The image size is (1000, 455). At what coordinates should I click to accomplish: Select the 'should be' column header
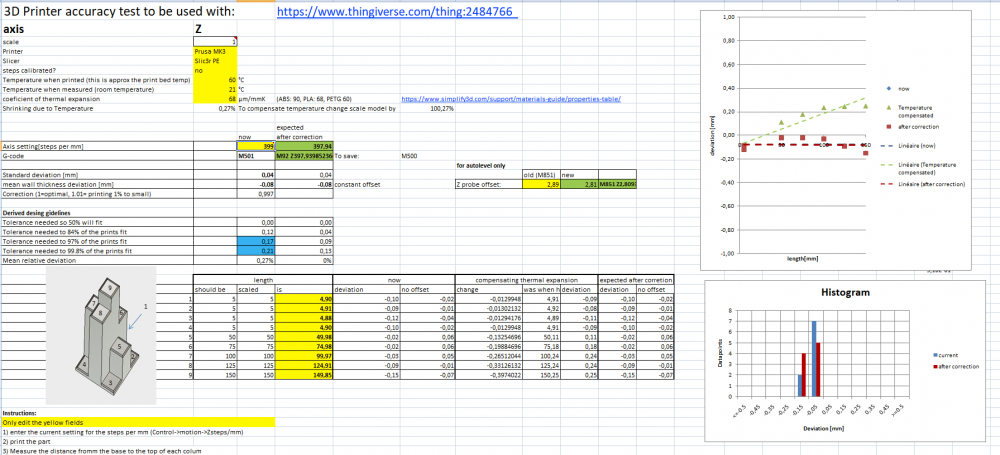click(x=215, y=288)
